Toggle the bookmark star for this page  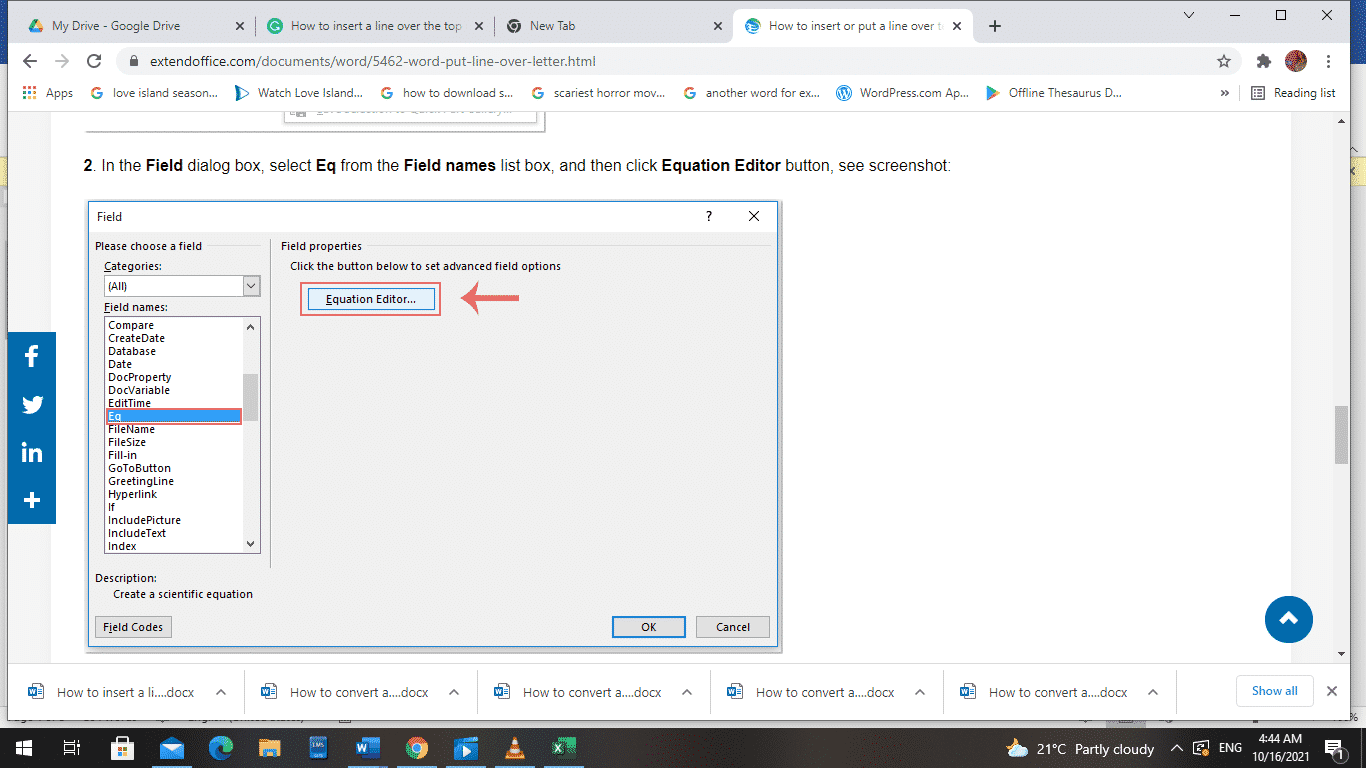1222,61
